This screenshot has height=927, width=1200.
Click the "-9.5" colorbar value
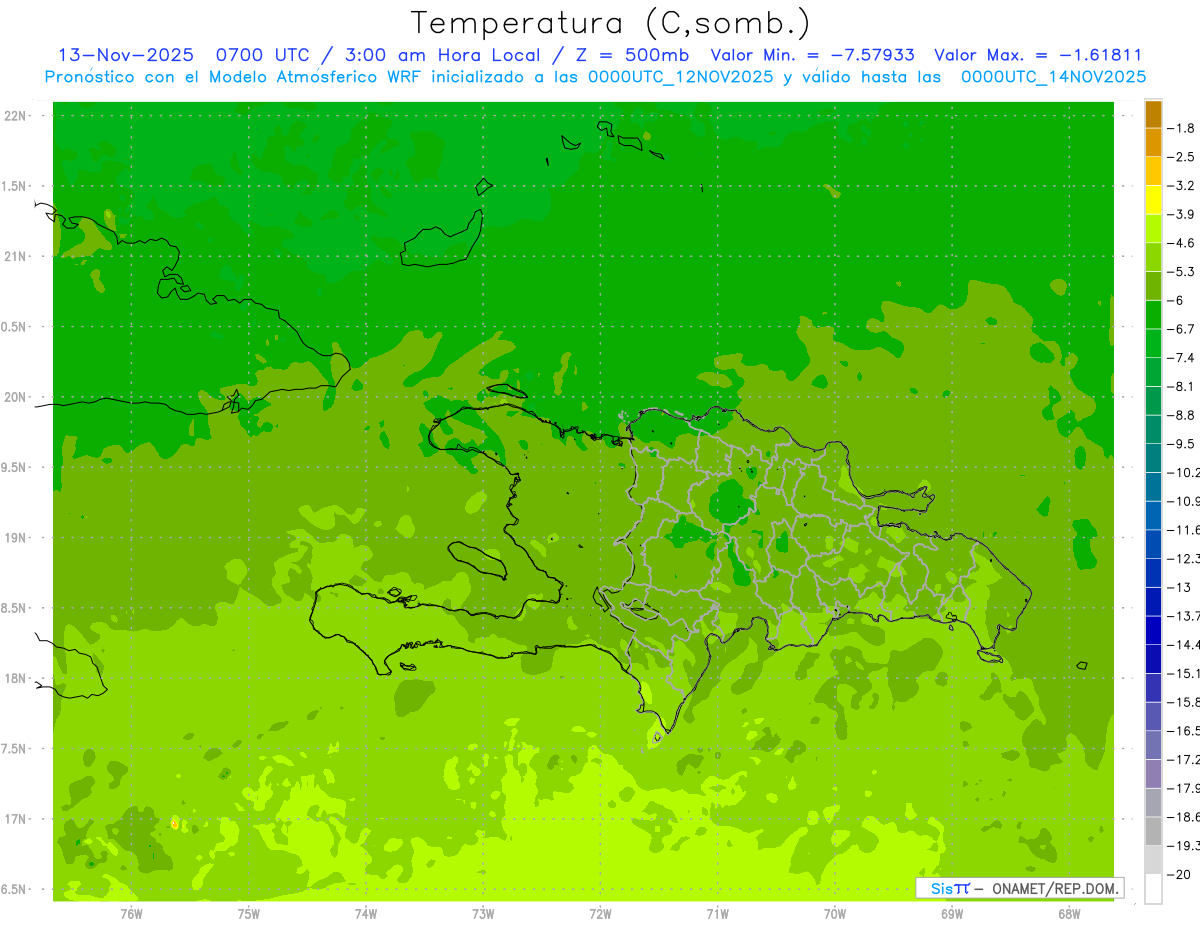click(x=1181, y=443)
